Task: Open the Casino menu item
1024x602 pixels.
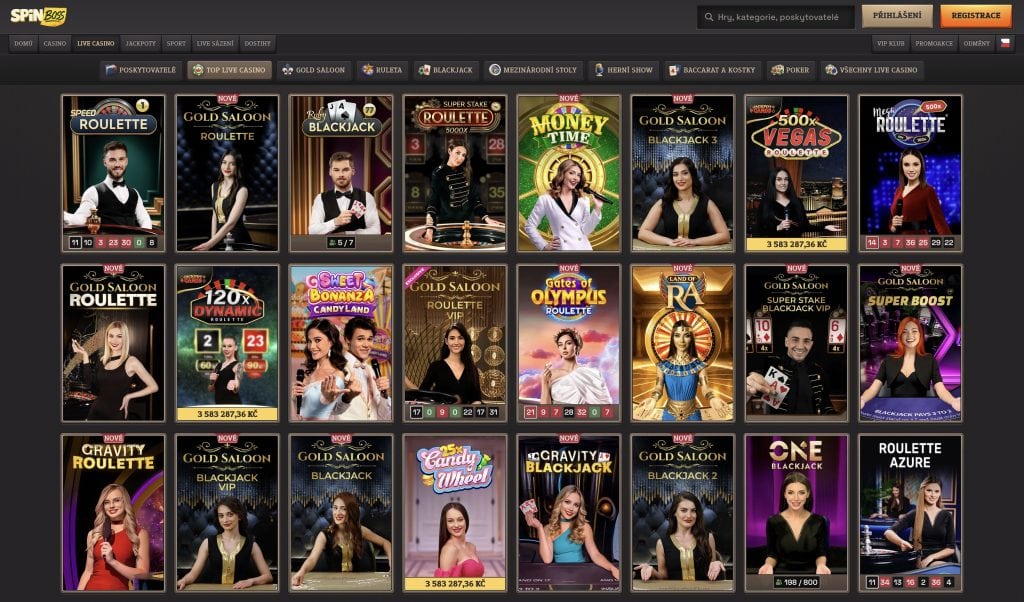Action: [x=55, y=43]
